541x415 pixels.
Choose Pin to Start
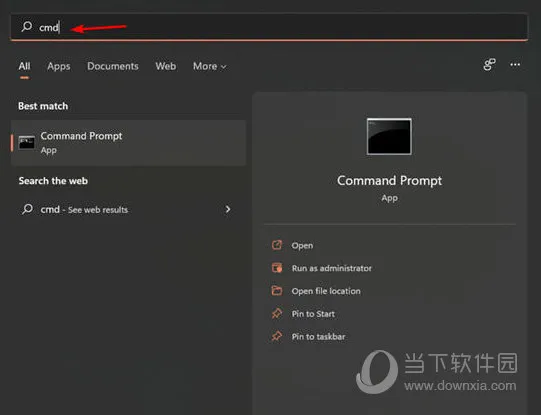(x=313, y=314)
